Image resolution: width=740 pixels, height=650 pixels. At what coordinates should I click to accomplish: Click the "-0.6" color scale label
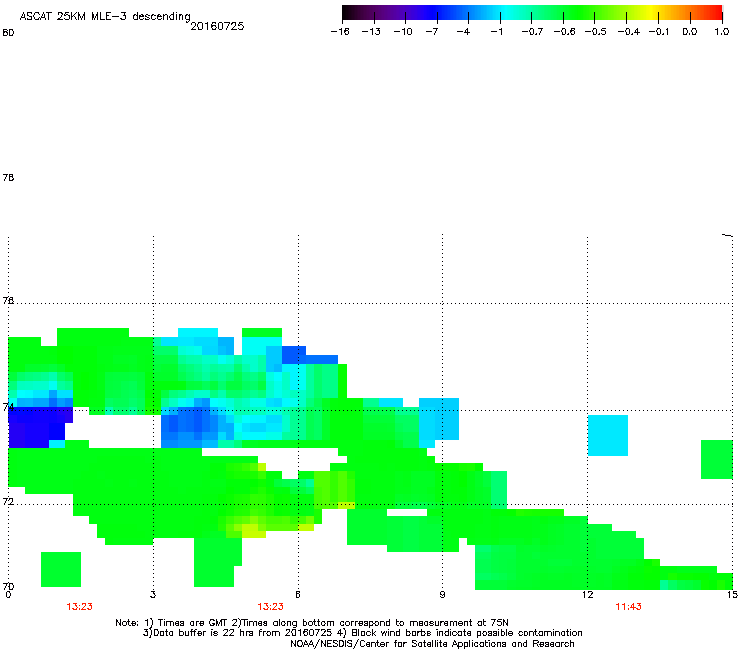[564, 32]
